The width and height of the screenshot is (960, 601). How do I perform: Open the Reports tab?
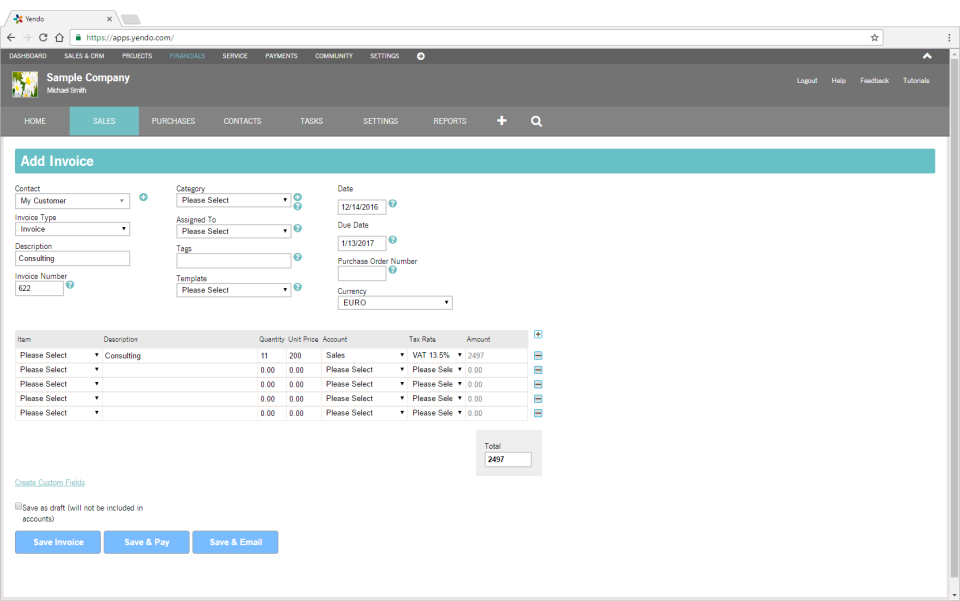[x=450, y=121]
